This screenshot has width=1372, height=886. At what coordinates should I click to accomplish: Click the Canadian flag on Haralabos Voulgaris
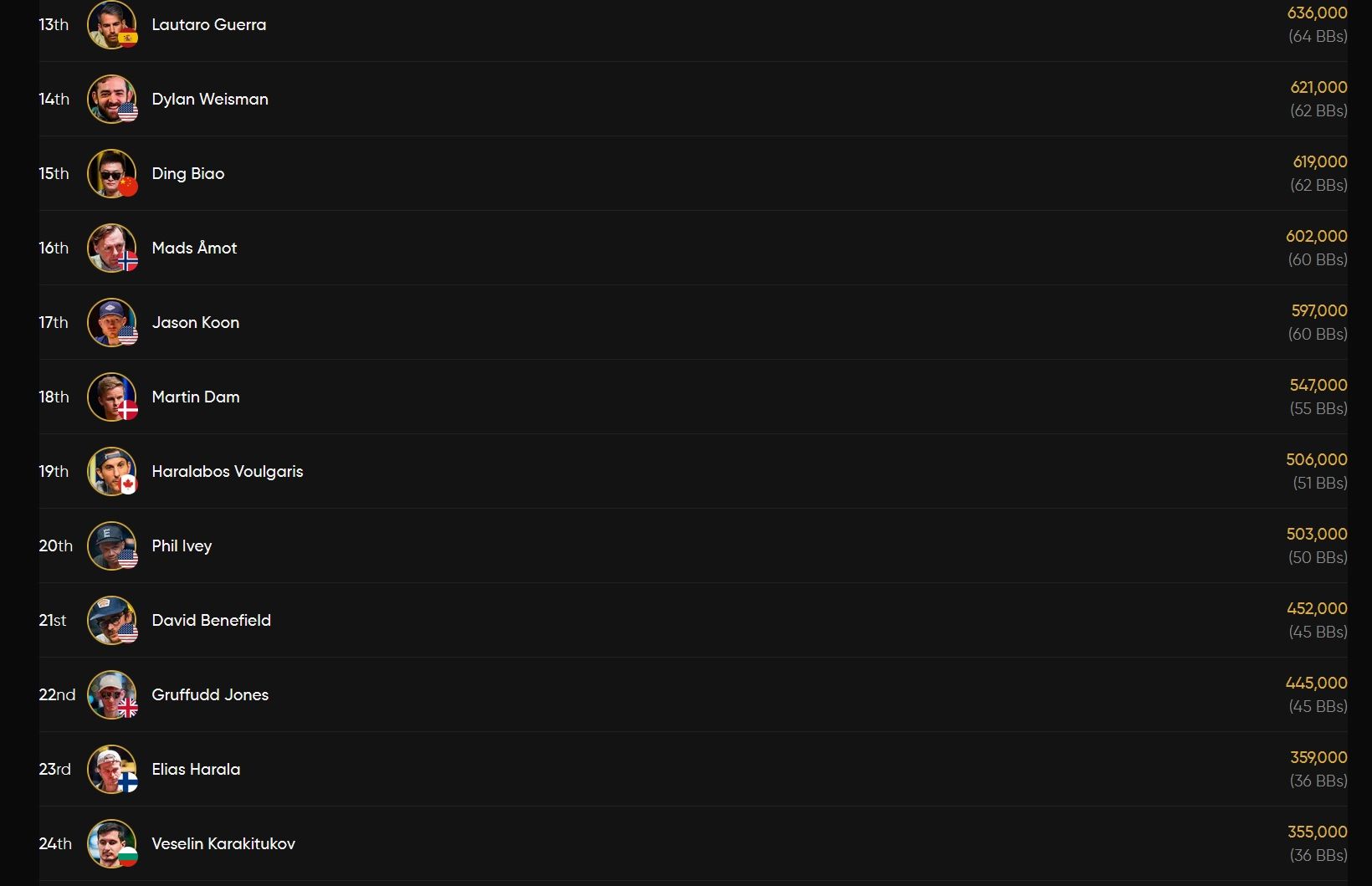tap(128, 484)
